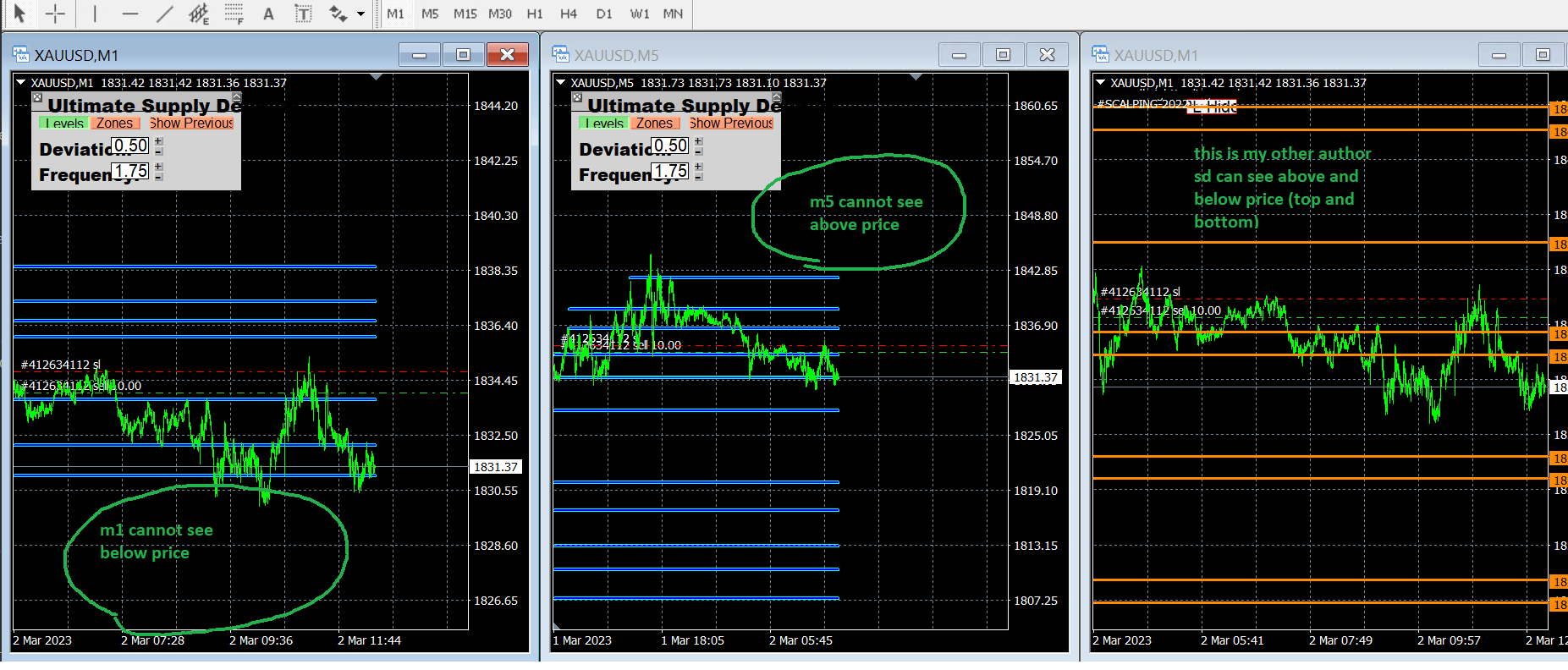Switch to the M5 timeframe
This screenshot has width=1568, height=670.
coord(430,14)
